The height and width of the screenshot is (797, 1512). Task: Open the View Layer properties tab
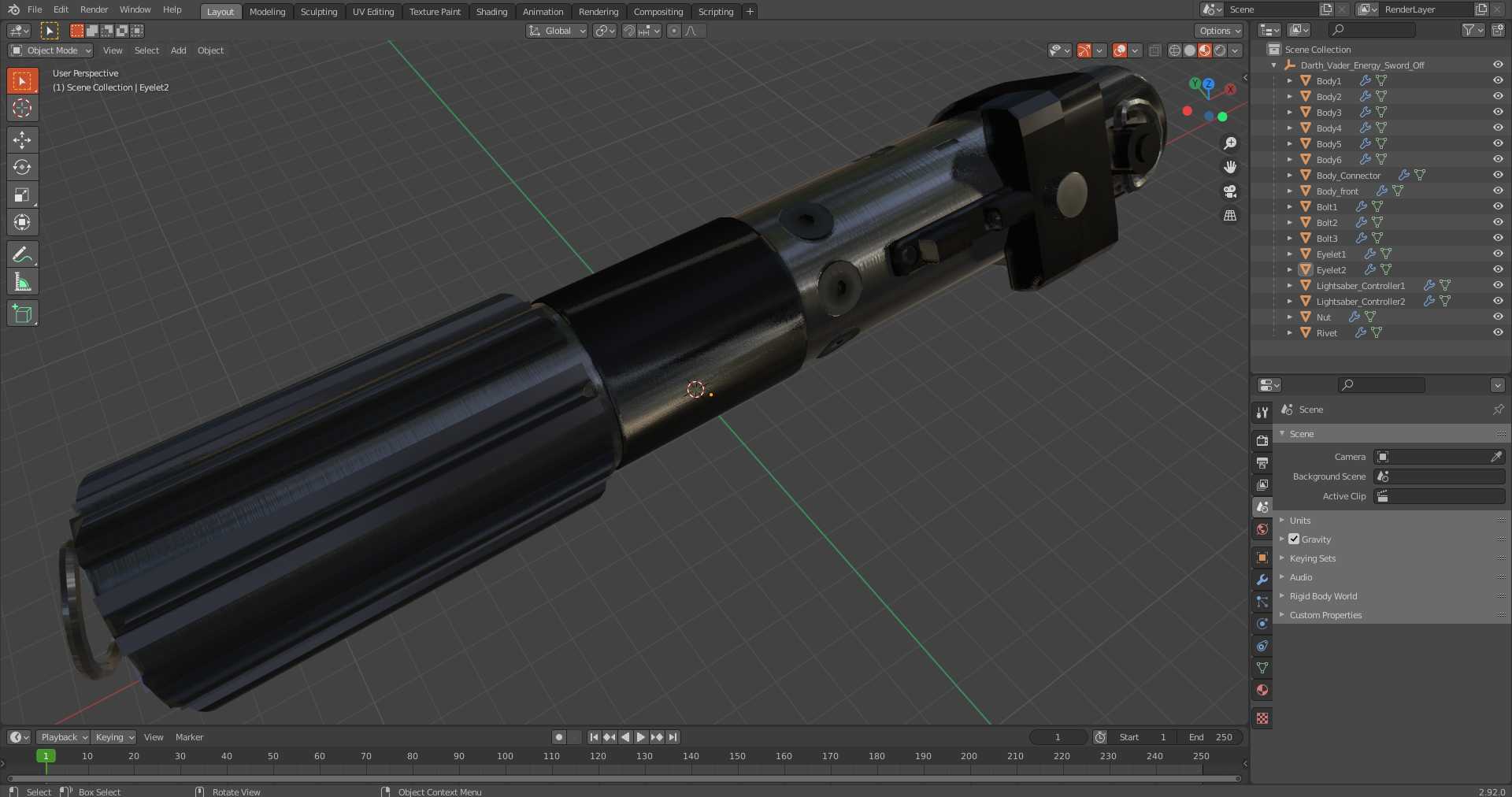[x=1262, y=485]
